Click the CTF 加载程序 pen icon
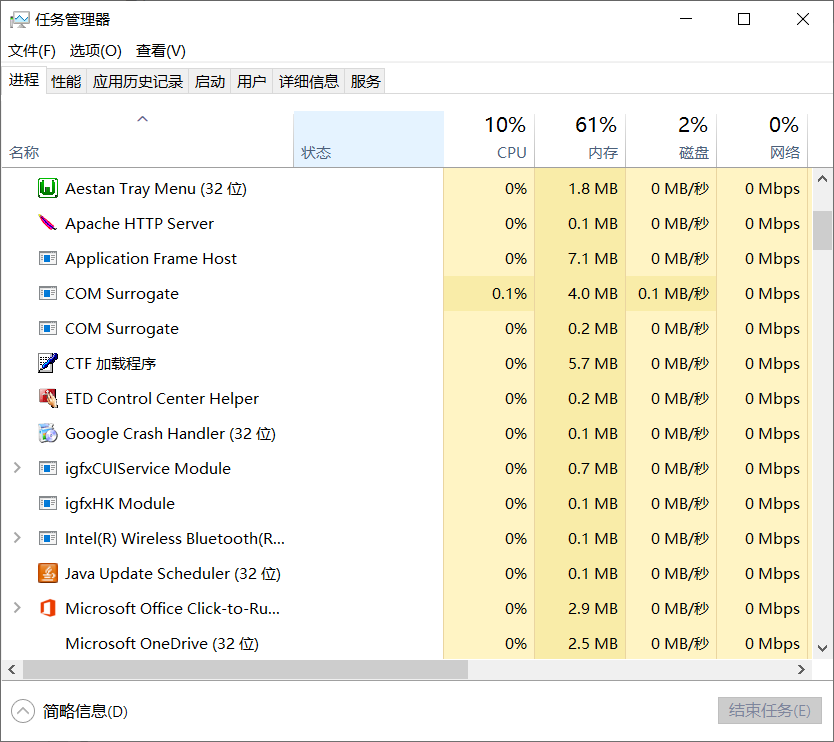 click(x=48, y=363)
